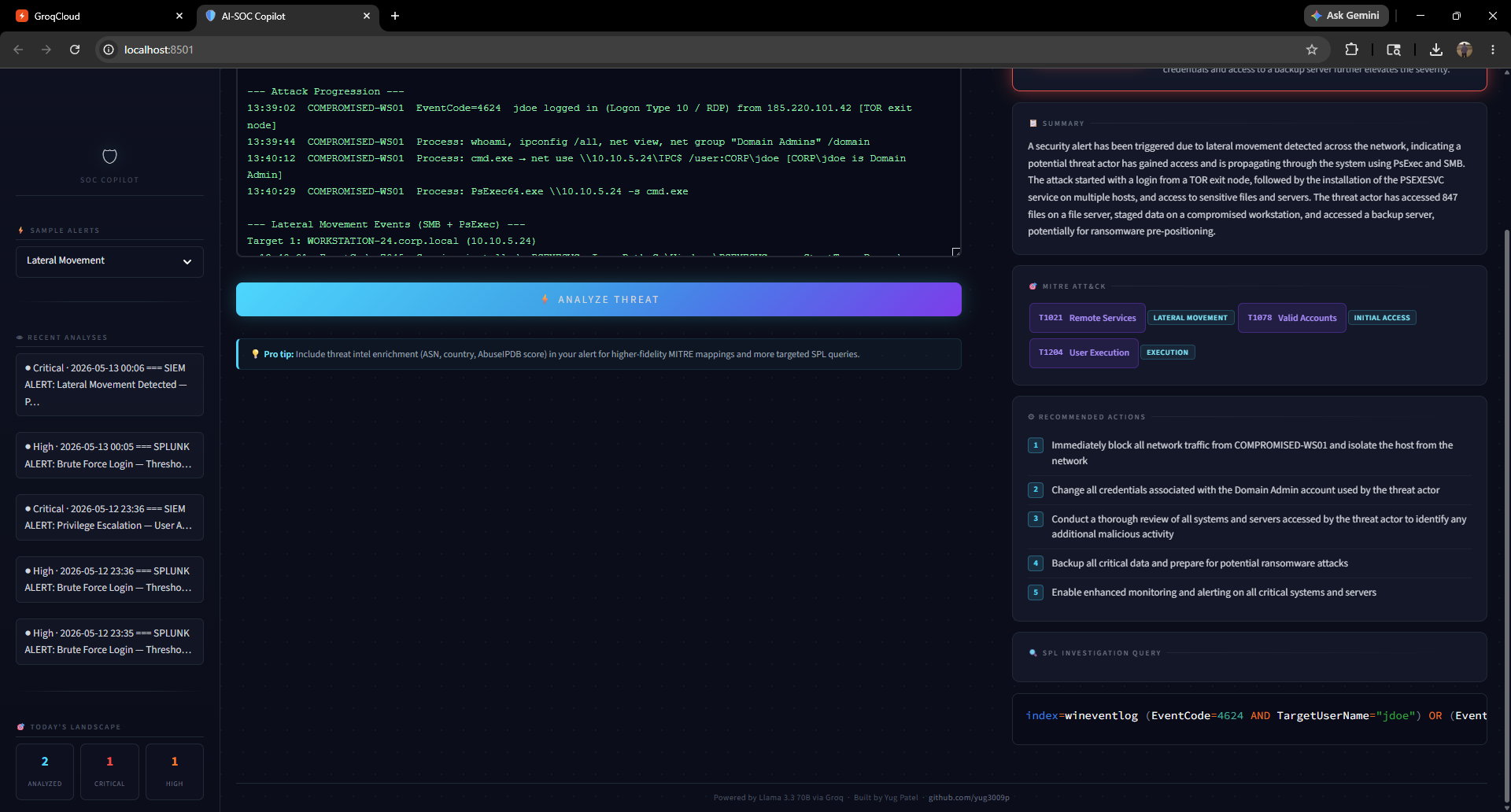Click the MITRE ATT&CK section icon

pyautogui.click(x=1033, y=286)
